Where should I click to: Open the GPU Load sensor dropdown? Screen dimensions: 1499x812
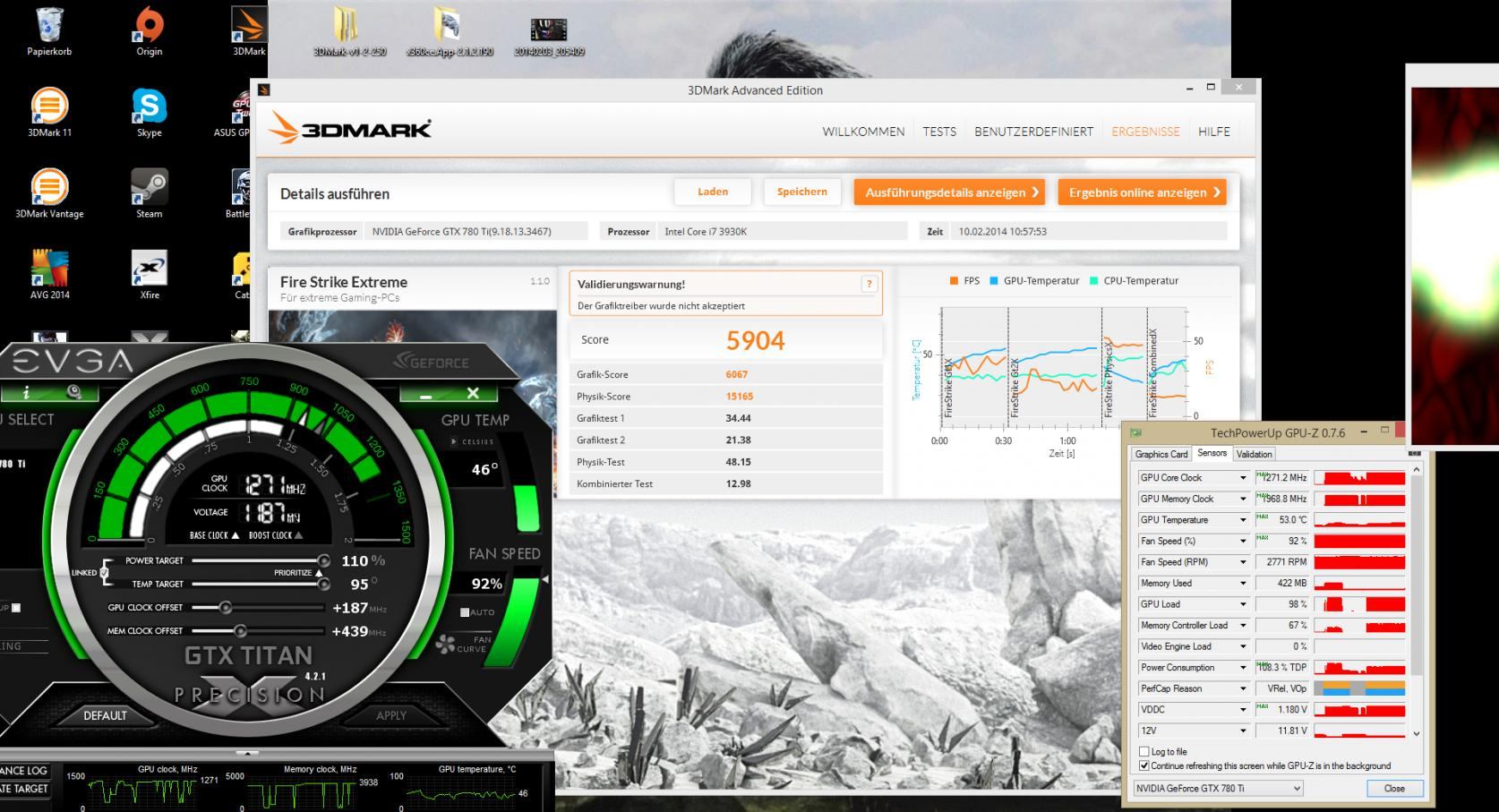(1243, 604)
